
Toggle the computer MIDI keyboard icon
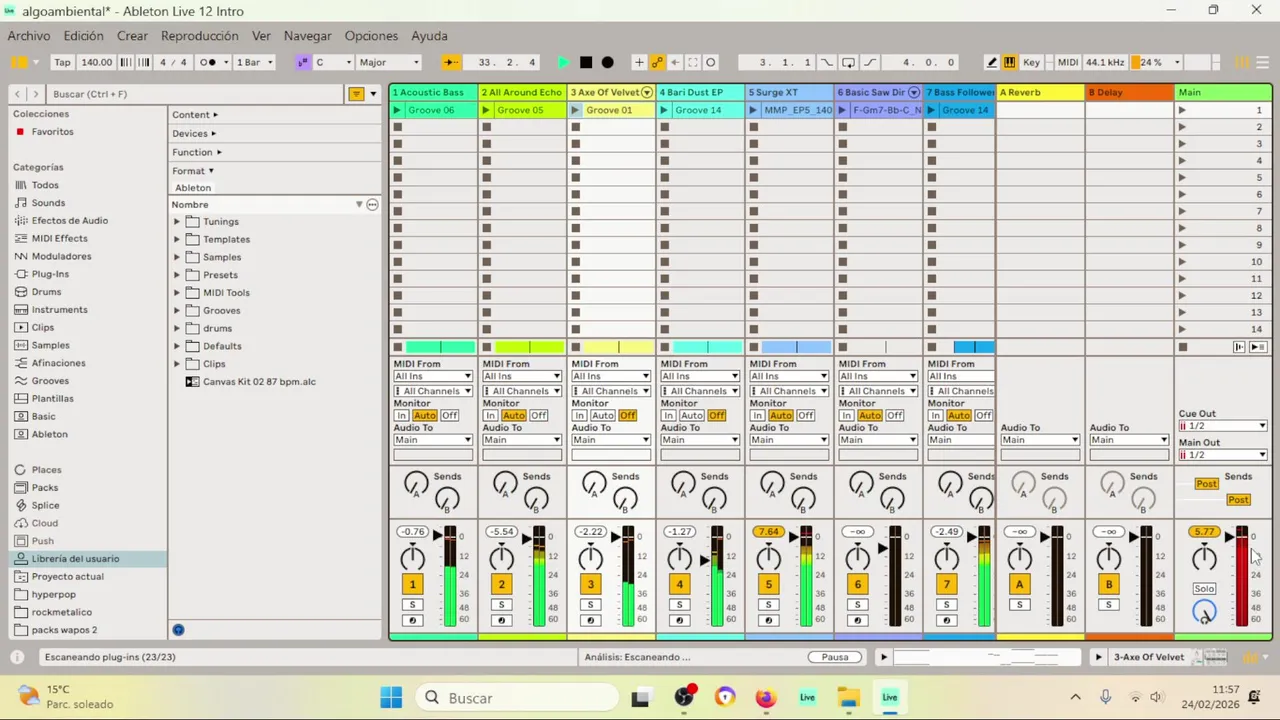coord(1010,62)
